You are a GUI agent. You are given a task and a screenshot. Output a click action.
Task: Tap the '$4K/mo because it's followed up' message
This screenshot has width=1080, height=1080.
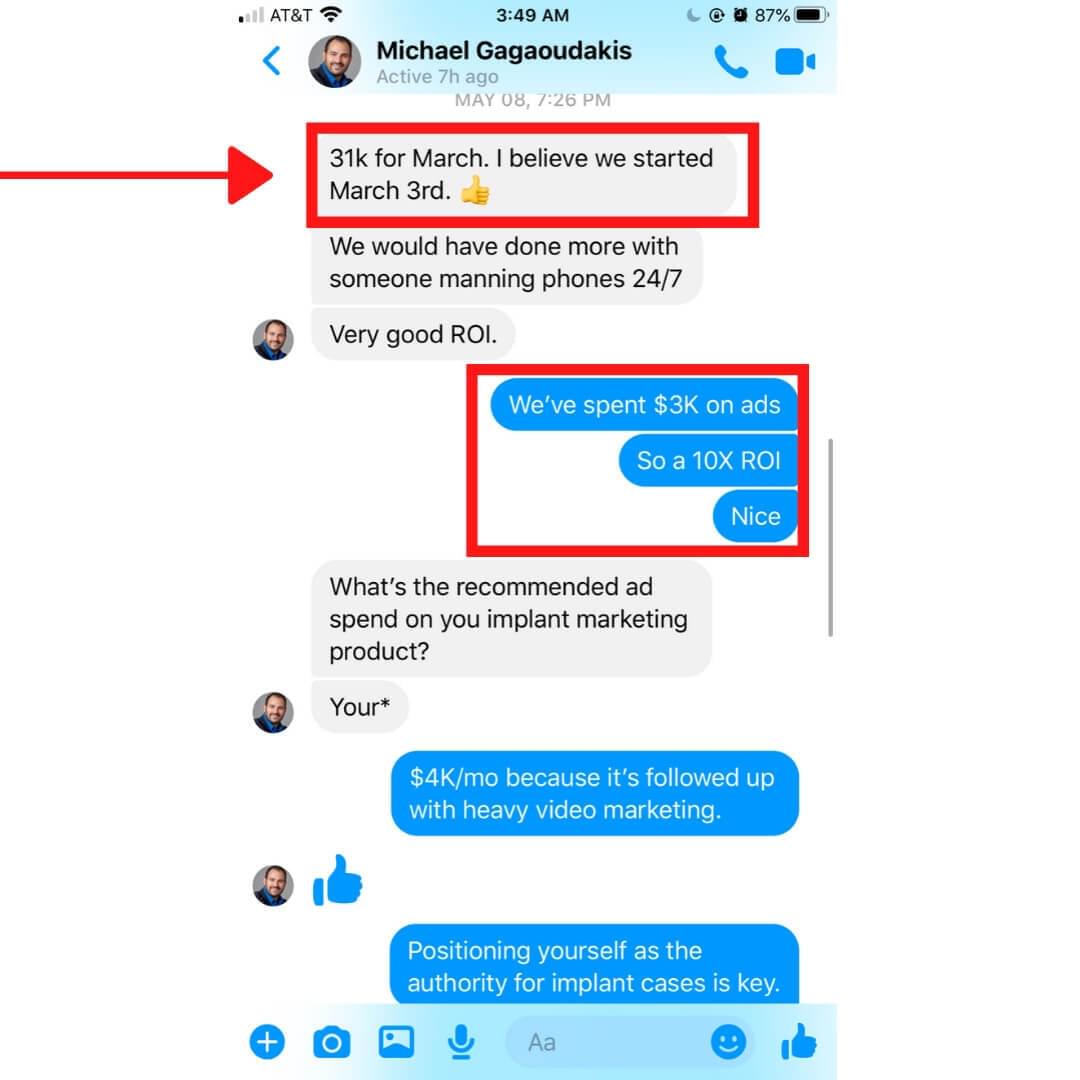click(594, 793)
